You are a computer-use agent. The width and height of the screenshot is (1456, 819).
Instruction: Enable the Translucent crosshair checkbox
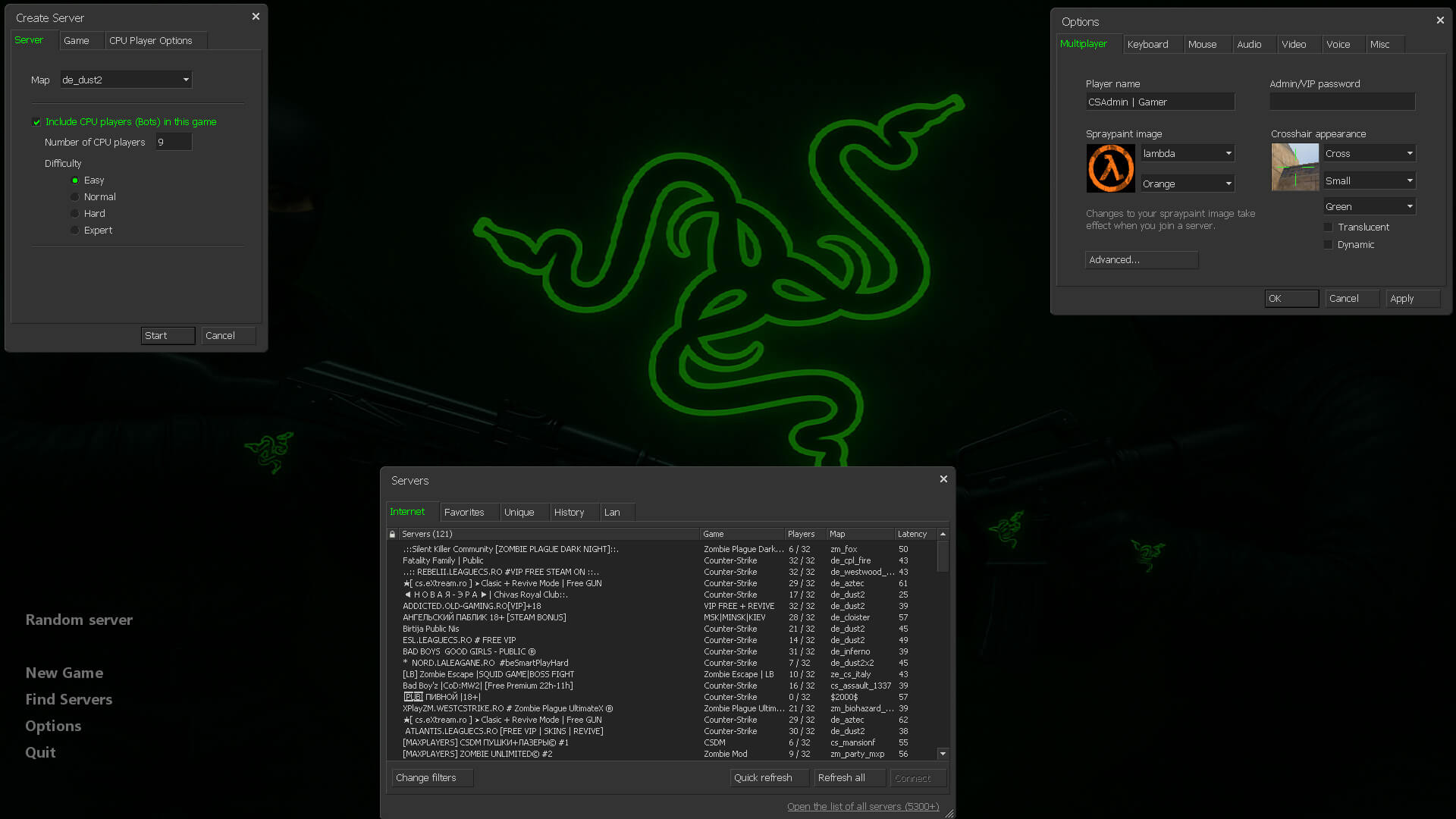1328,227
